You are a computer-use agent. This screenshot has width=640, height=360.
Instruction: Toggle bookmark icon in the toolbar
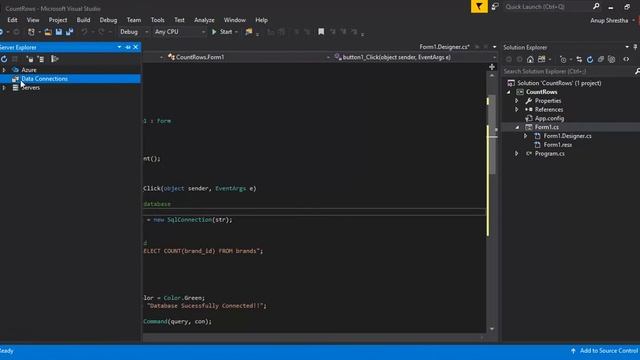(x=321, y=32)
